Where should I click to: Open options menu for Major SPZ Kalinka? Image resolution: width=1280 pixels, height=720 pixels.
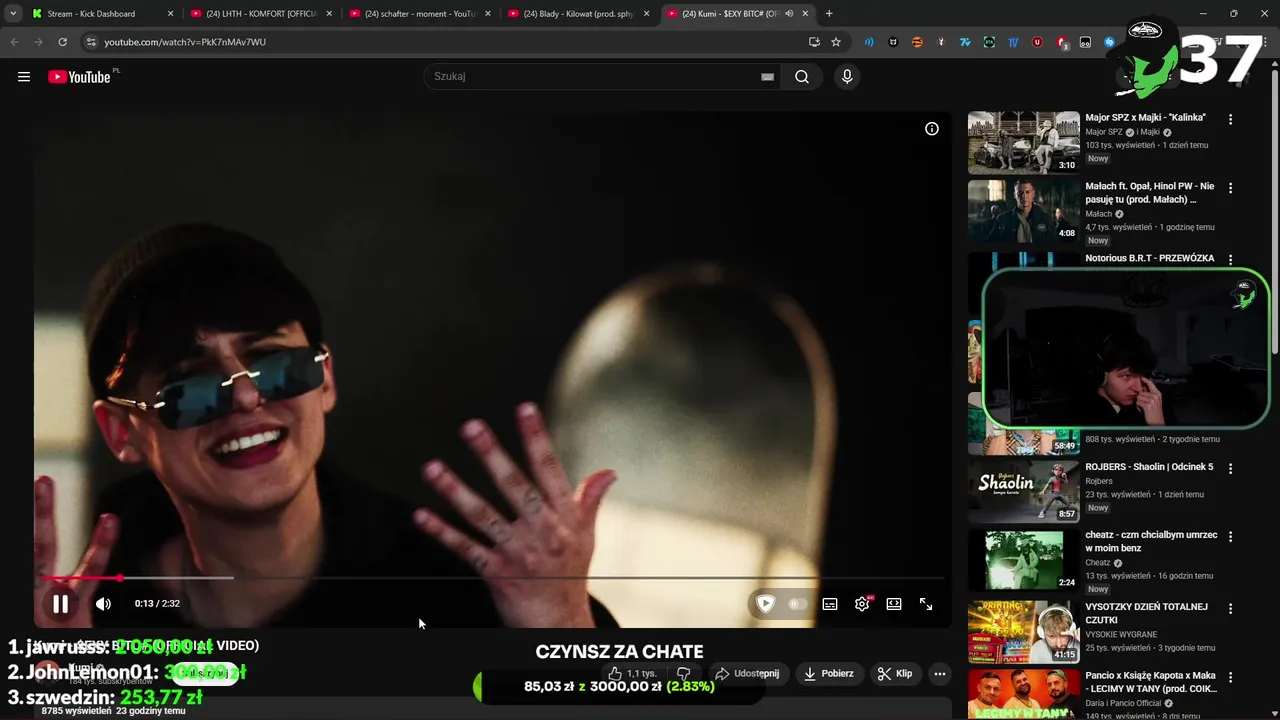(x=1230, y=119)
